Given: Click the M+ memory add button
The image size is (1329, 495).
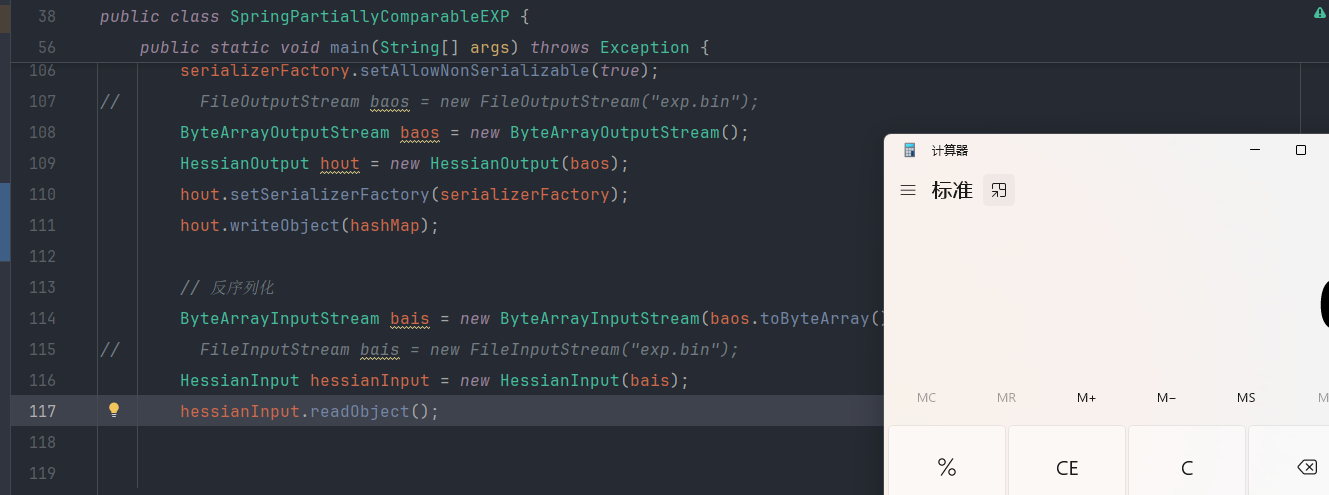Looking at the screenshot, I should [1087, 398].
